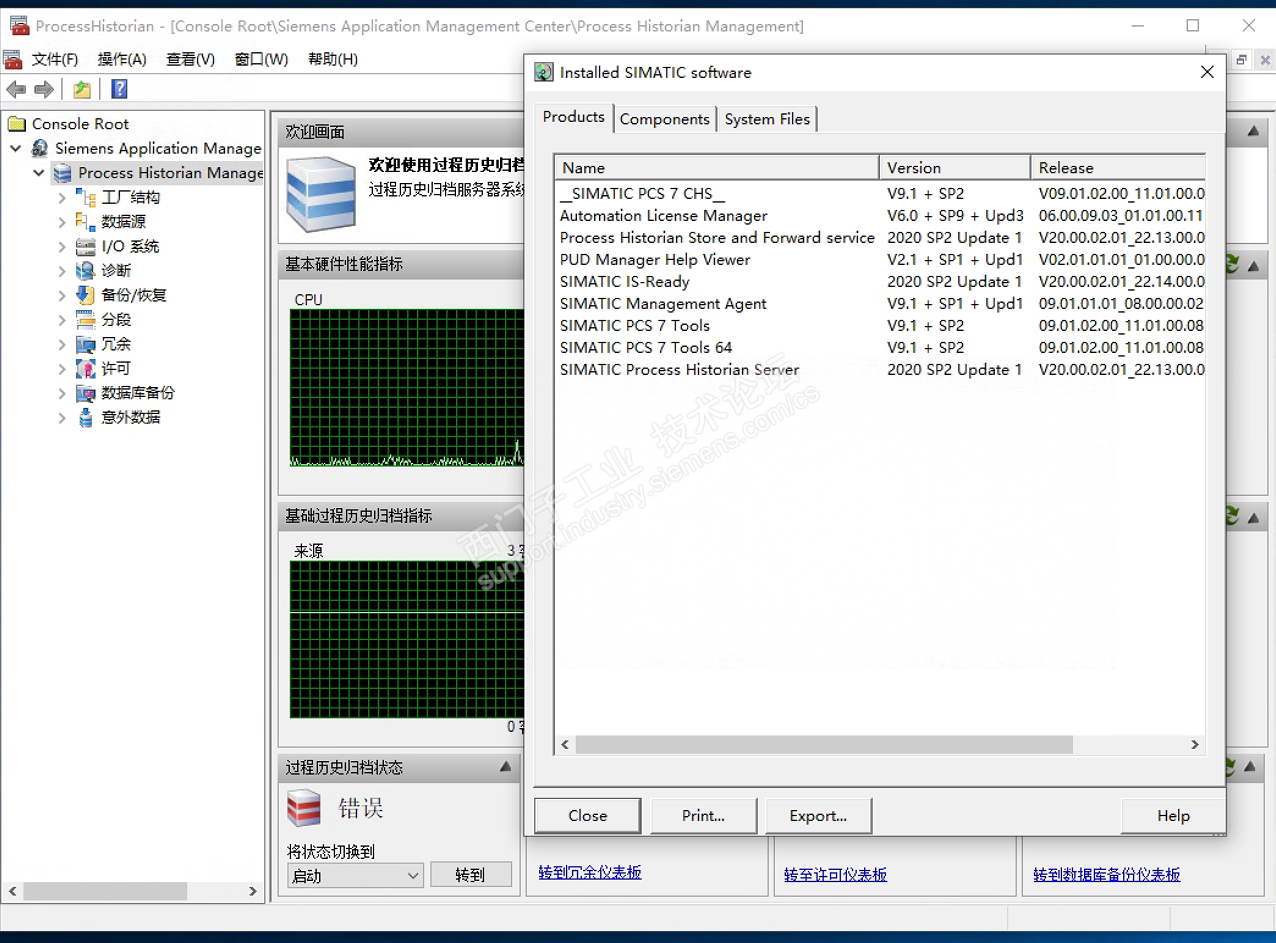Switch to the System Files tab
The image size is (1276, 943).
[767, 119]
